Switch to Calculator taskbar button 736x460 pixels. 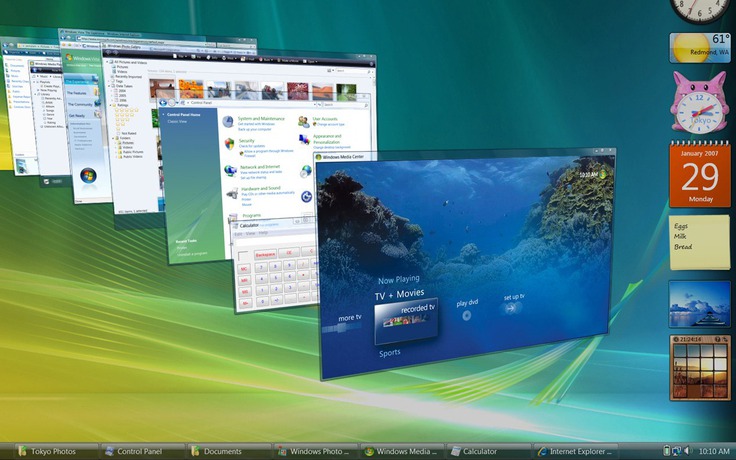489,451
